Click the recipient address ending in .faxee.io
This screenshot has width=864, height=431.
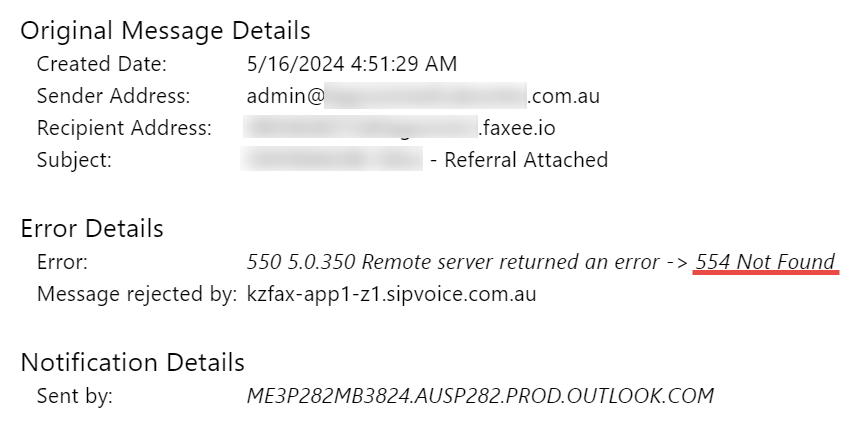pyautogui.click(x=399, y=127)
